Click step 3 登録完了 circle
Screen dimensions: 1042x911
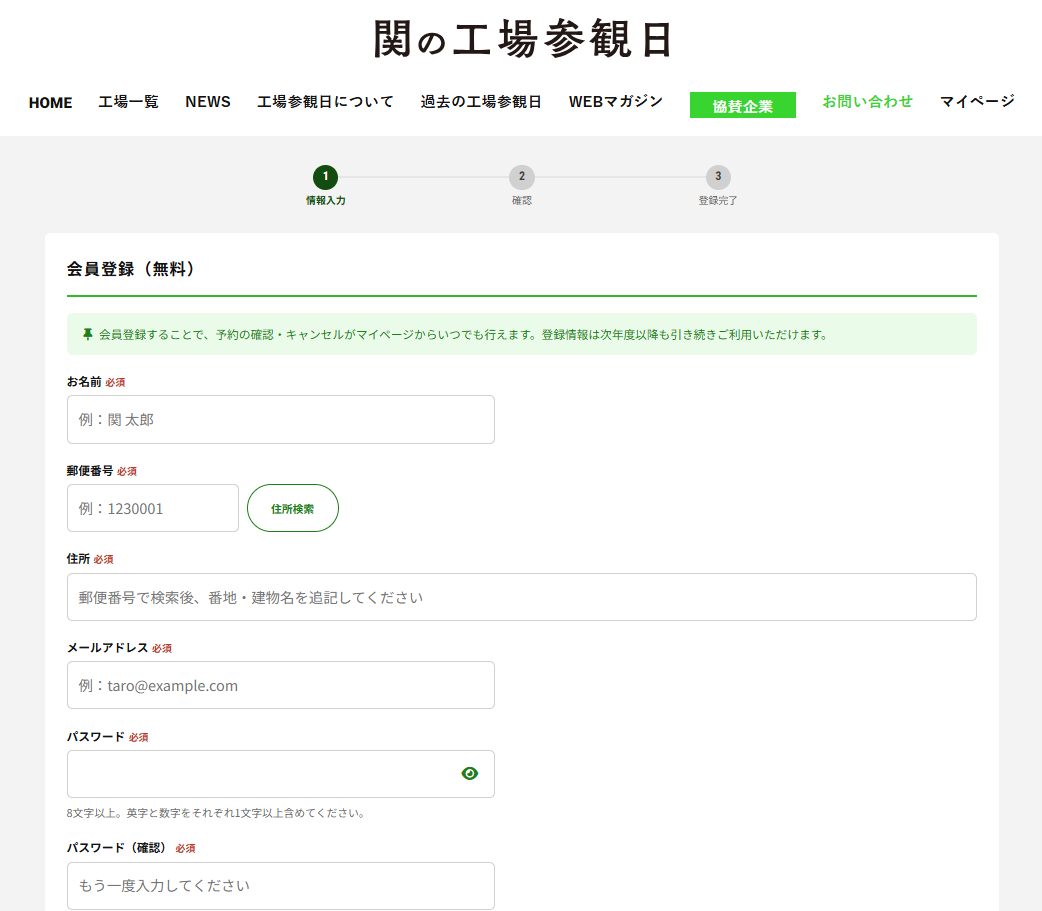pyautogui.click(x=718, y=177)
